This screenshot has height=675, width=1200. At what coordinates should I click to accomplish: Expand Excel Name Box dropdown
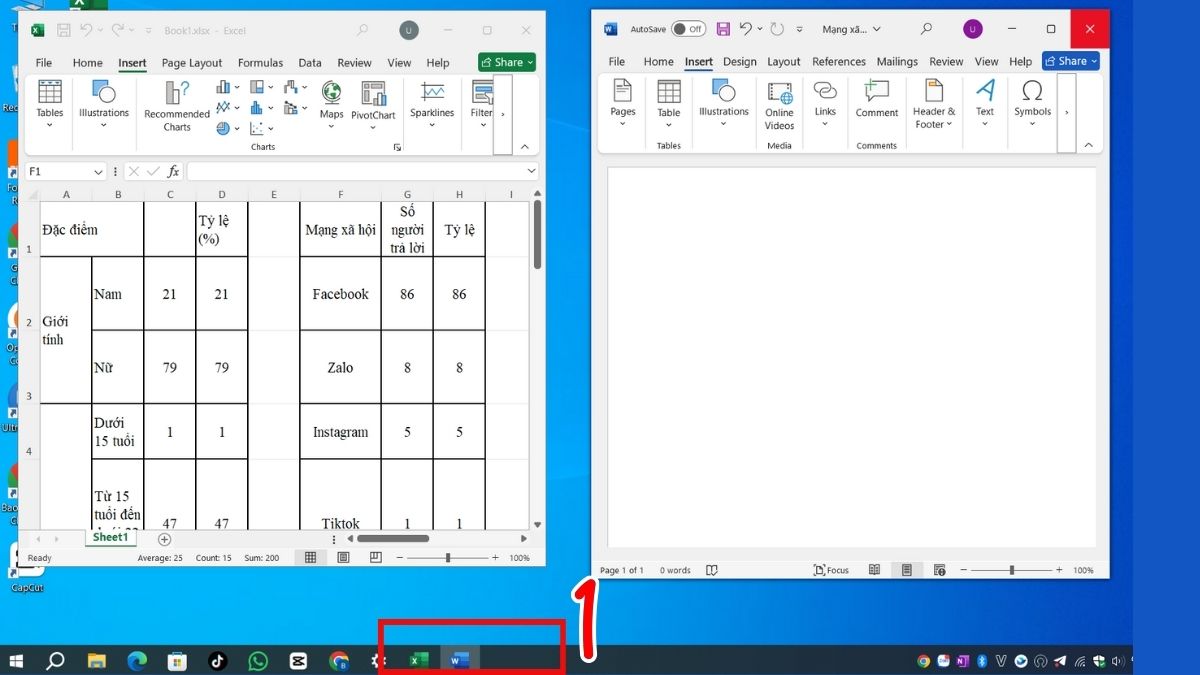[x=97, y=172]
